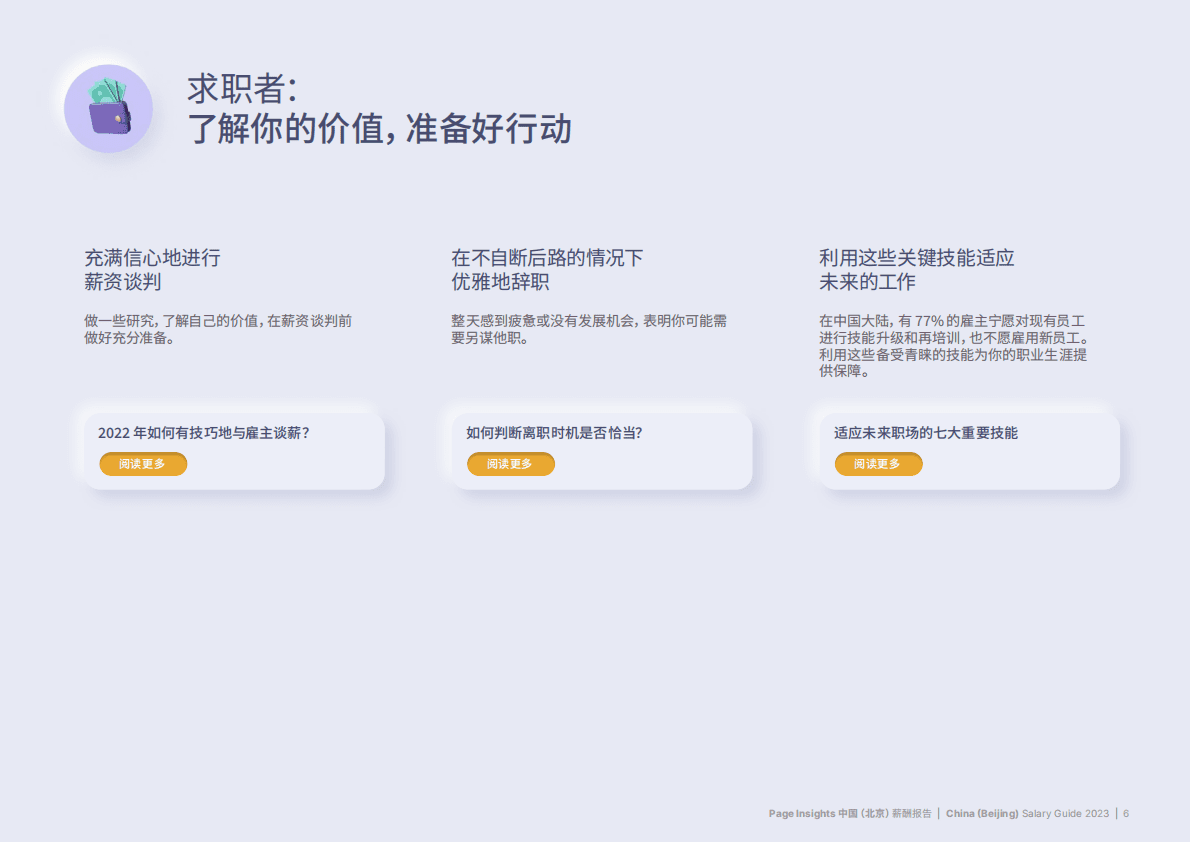Click the page number 6 in the footer
Viewport: 1190px width, 842px height.
[1125, 814]
